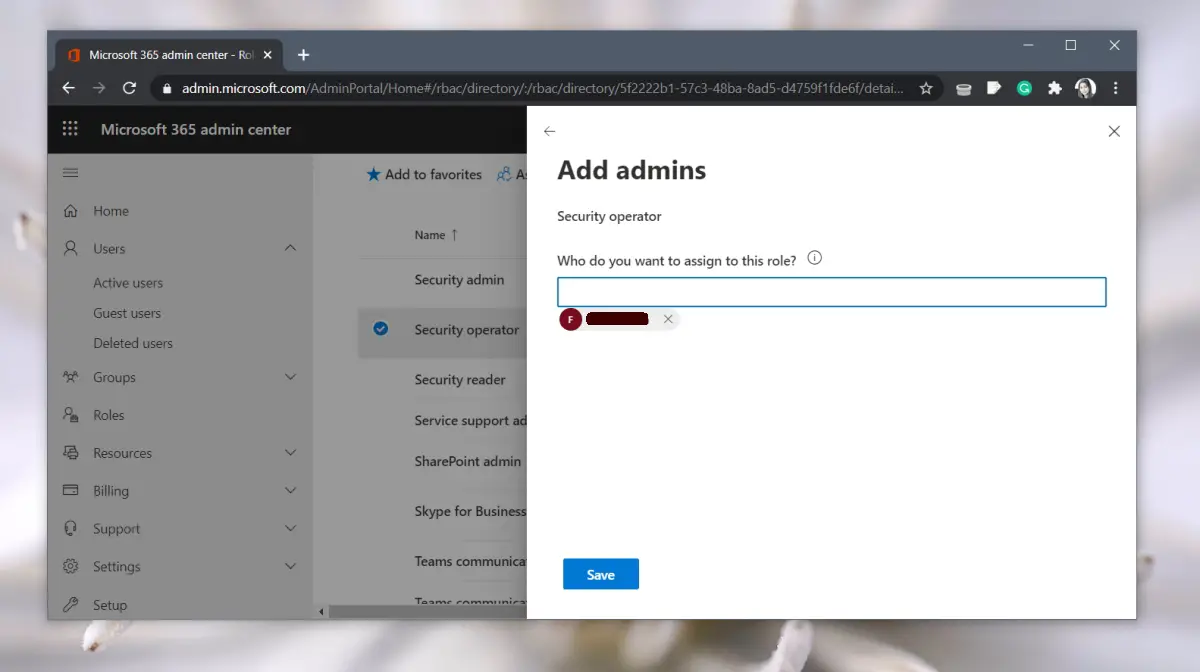Open the app launcher waffle icon

tap(70, 129)
